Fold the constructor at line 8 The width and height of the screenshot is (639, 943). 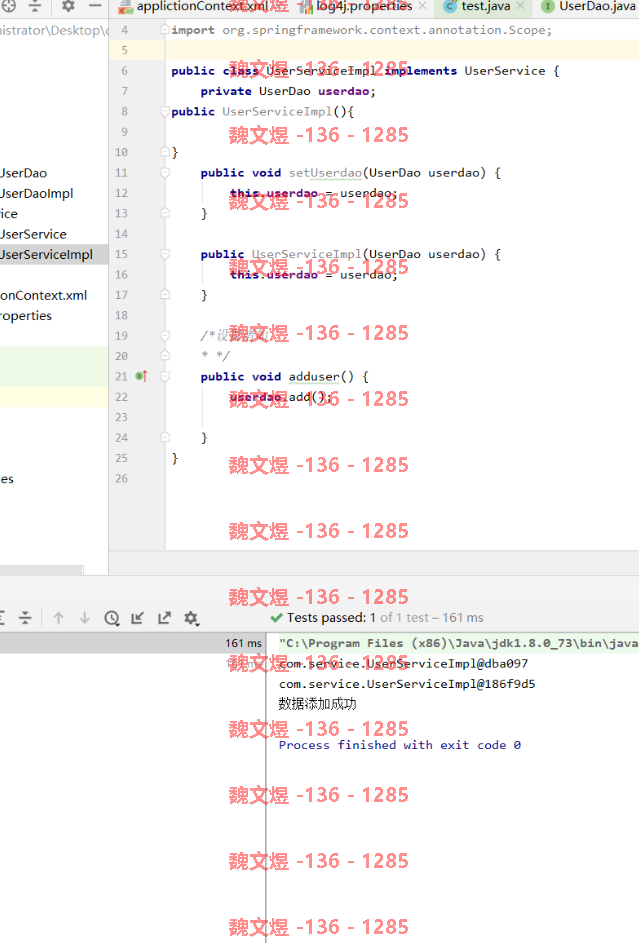(x=165, y=111)
